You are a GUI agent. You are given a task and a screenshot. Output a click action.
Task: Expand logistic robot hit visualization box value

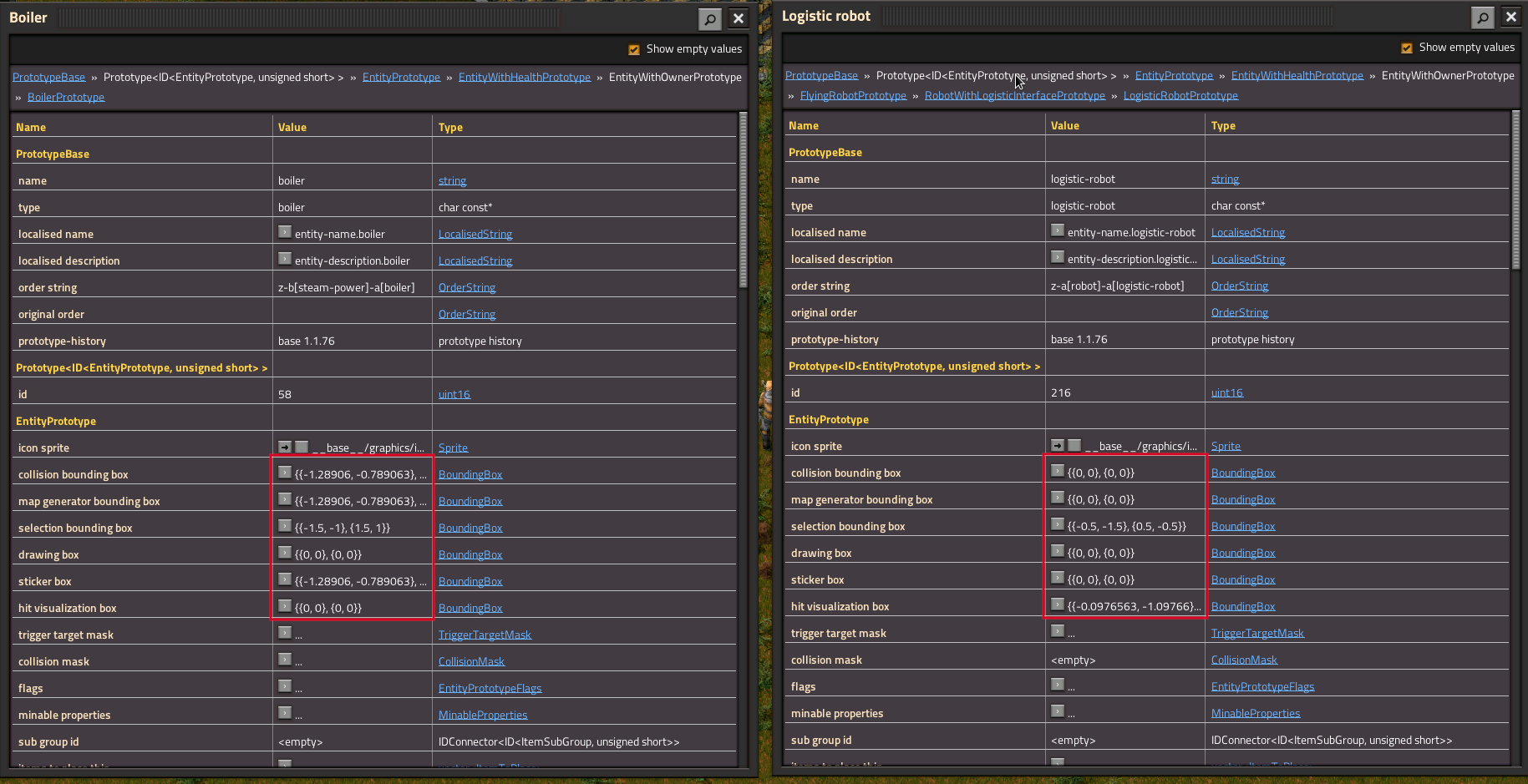point(1058,604)
